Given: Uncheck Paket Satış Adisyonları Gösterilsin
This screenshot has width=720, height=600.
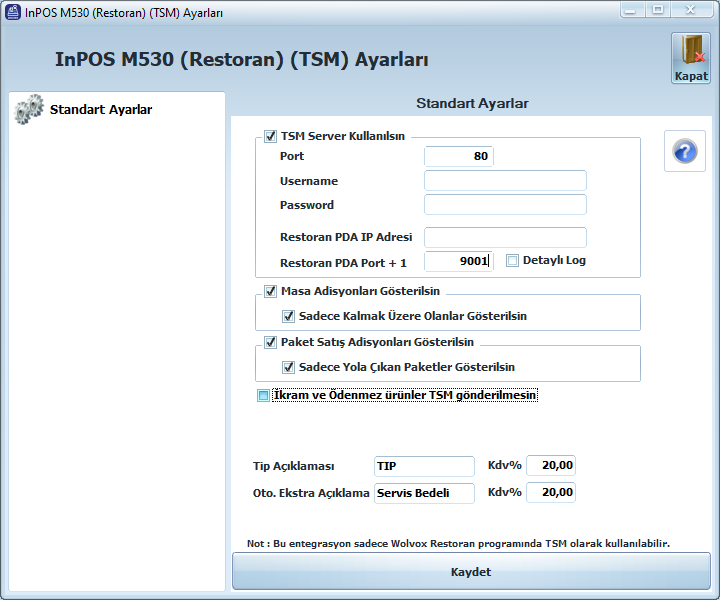Looking at the screenshot, I should (270, 342).
